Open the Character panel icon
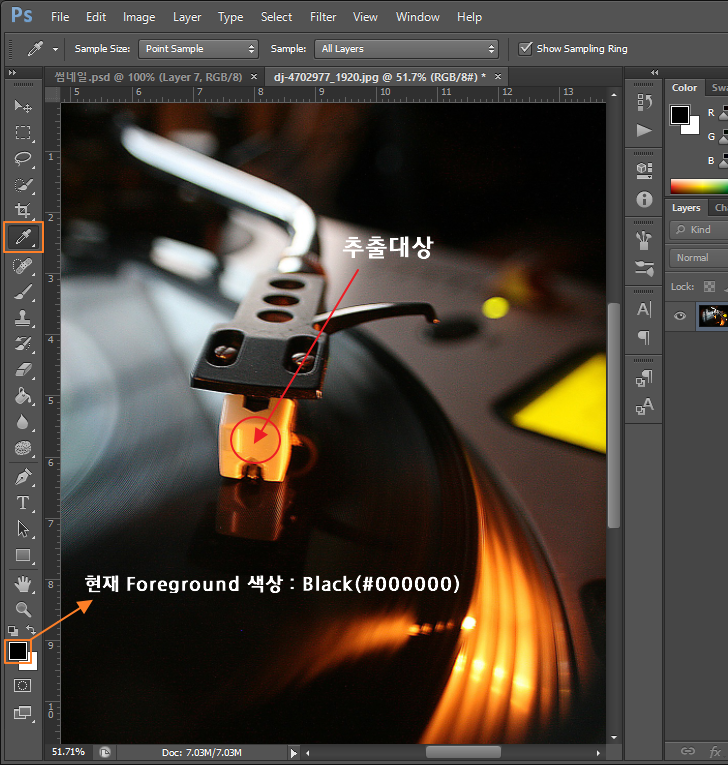The image size is (728, 765). coord(644,309)
